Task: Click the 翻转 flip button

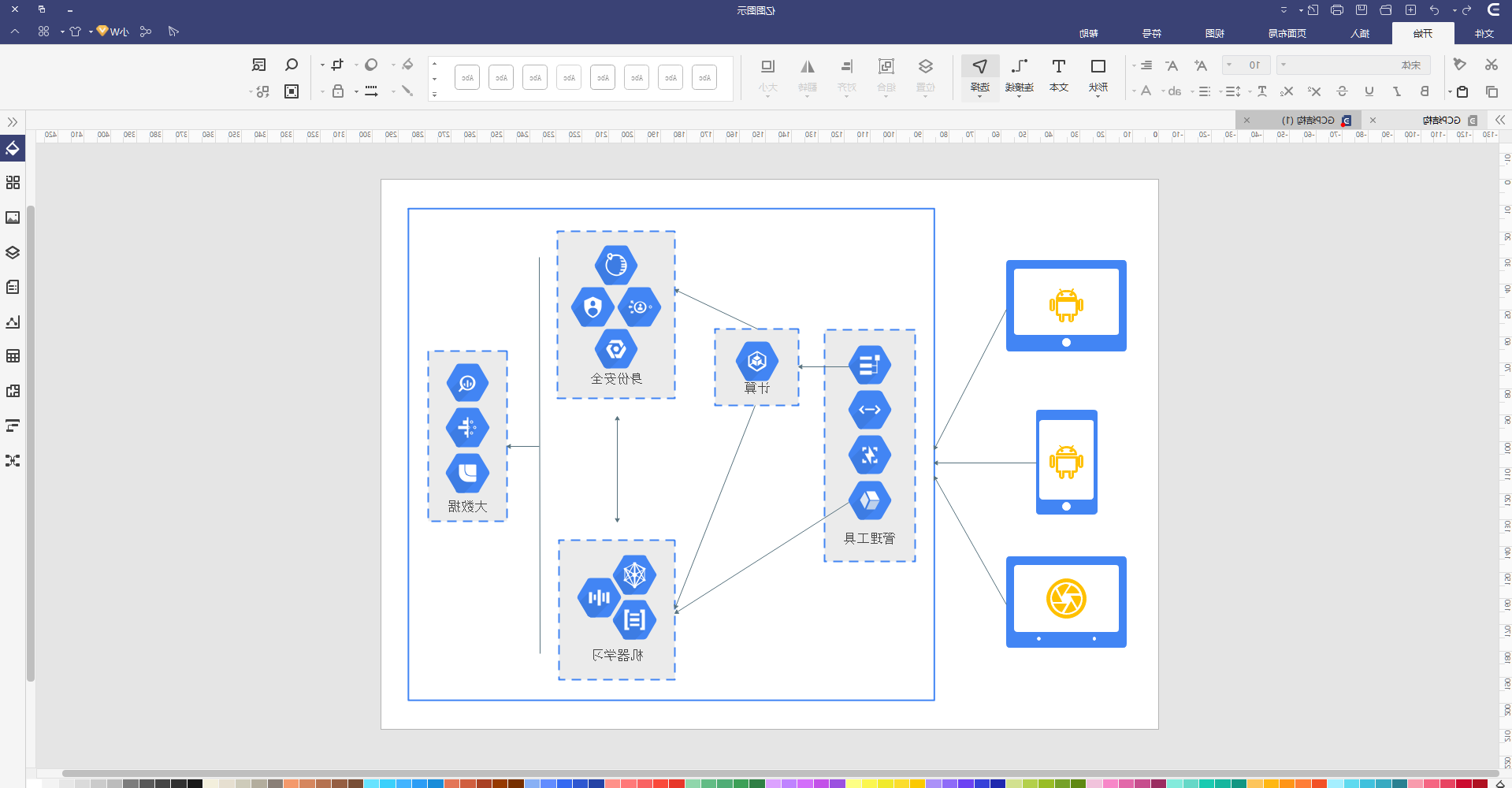Action: click(x=808, y=76)
